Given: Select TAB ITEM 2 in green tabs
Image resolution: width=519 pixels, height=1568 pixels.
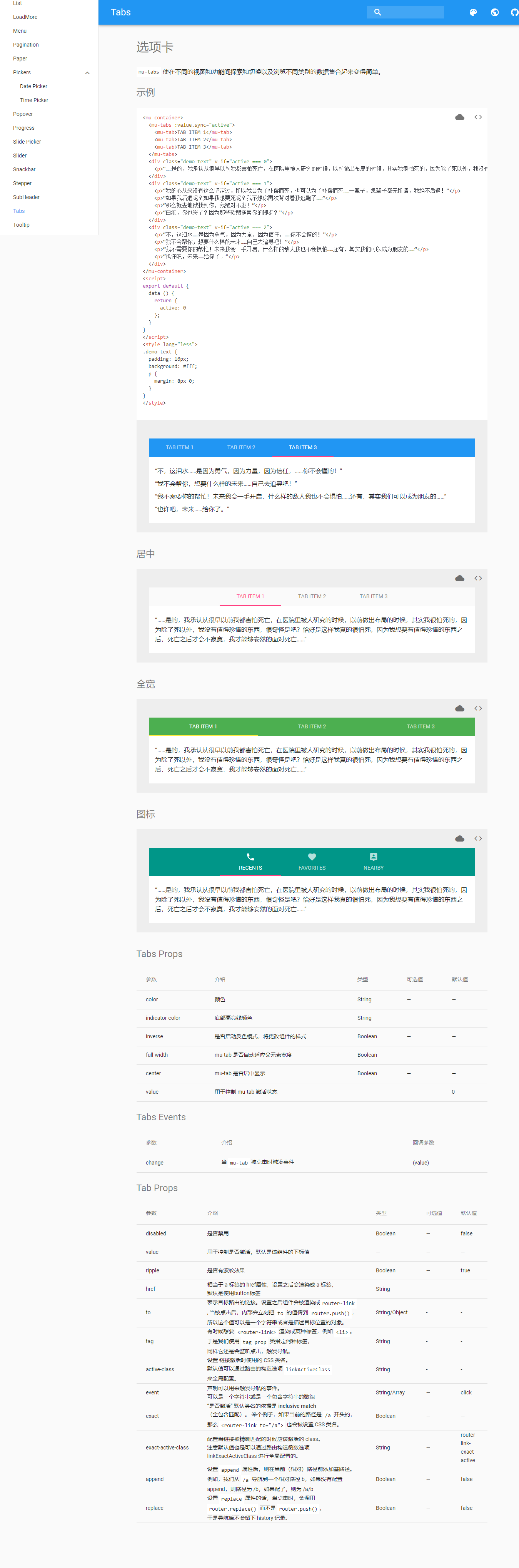Looking at the screenshot, I should coord(312,727).
